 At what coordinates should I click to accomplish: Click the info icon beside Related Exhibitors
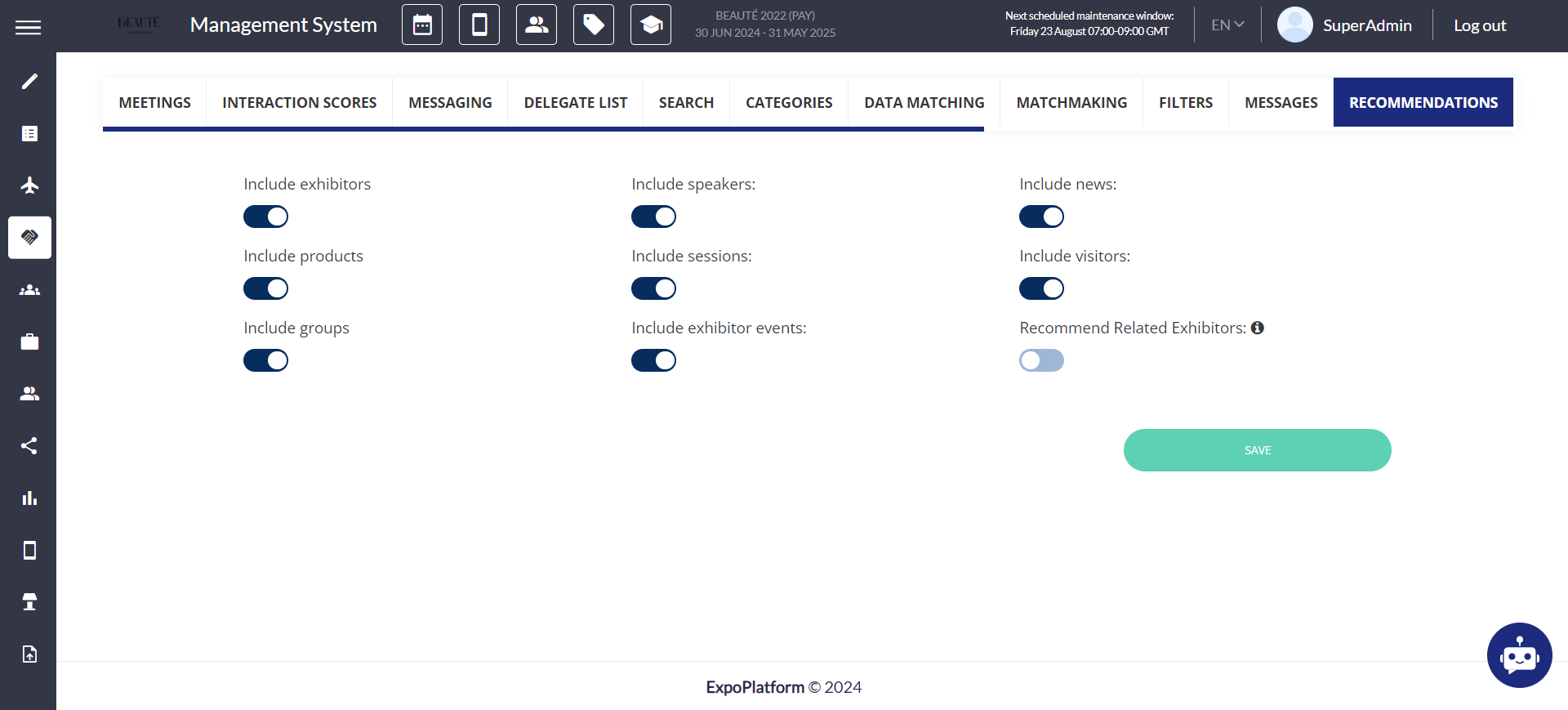click(x=1258, y=328)
